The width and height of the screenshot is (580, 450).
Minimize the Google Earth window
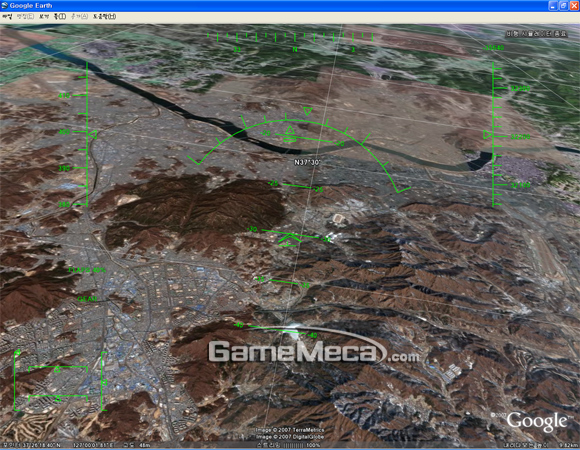pyautogui.click(x=553, y=6)
